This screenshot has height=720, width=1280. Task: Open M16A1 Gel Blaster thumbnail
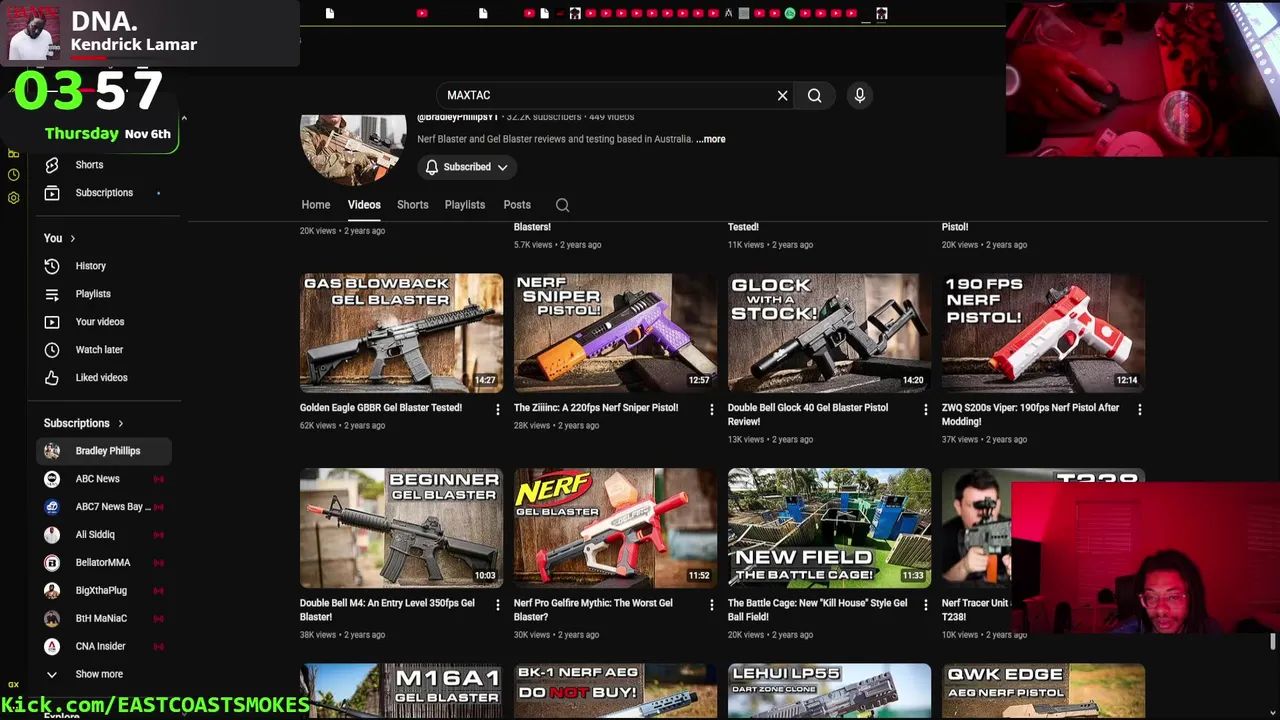point(401,691)
